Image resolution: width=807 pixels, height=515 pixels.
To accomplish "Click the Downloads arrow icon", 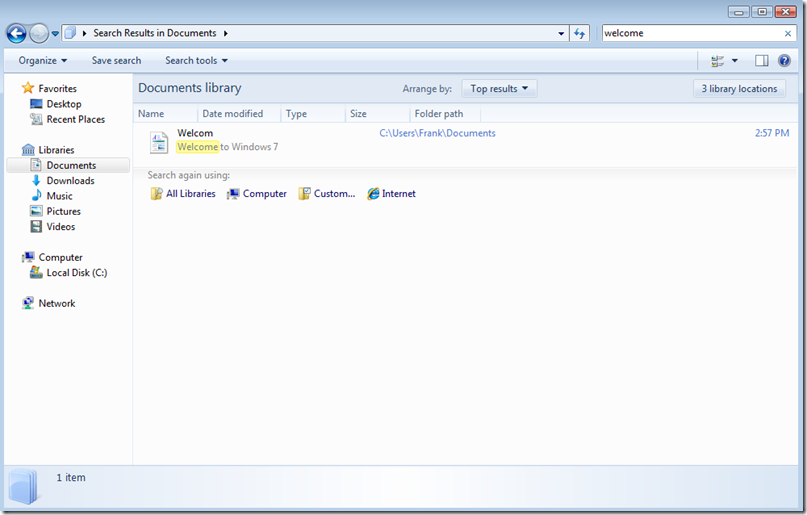I will tap(36, 181).
